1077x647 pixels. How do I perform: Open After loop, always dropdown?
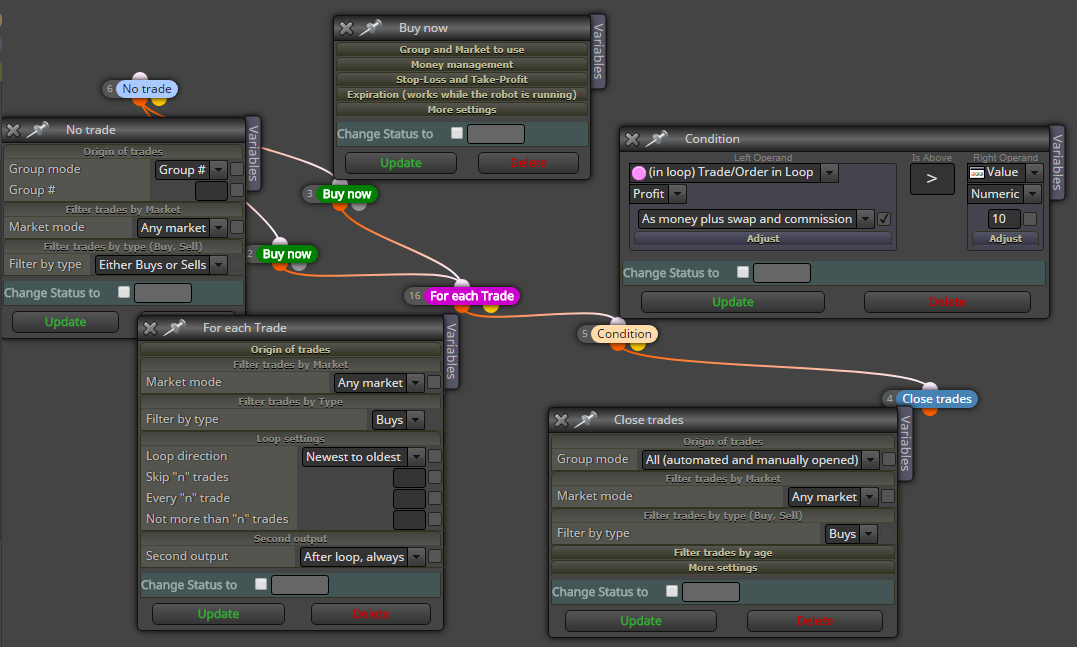pos(363,556)
